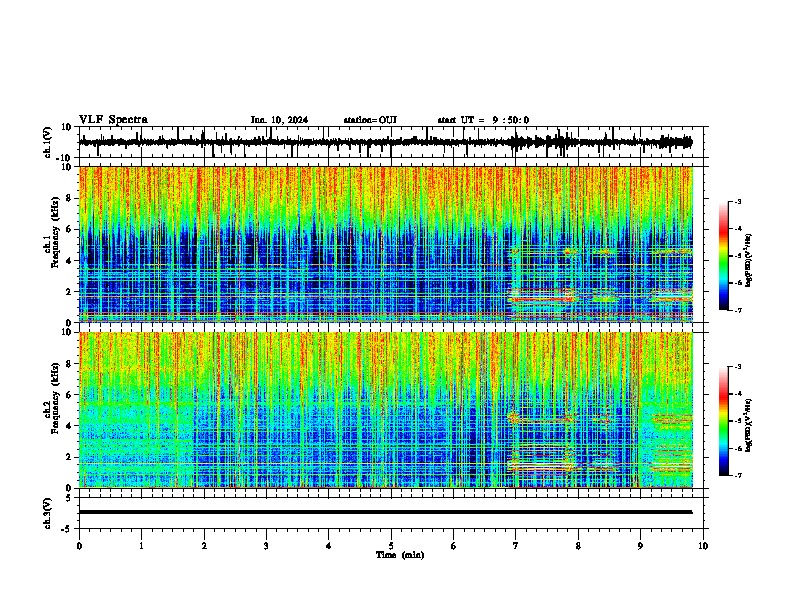This screenshot has height=612, width=792.
Task: Click the flat ch.3 voltage trace
Action: click(x=385, y=512)
